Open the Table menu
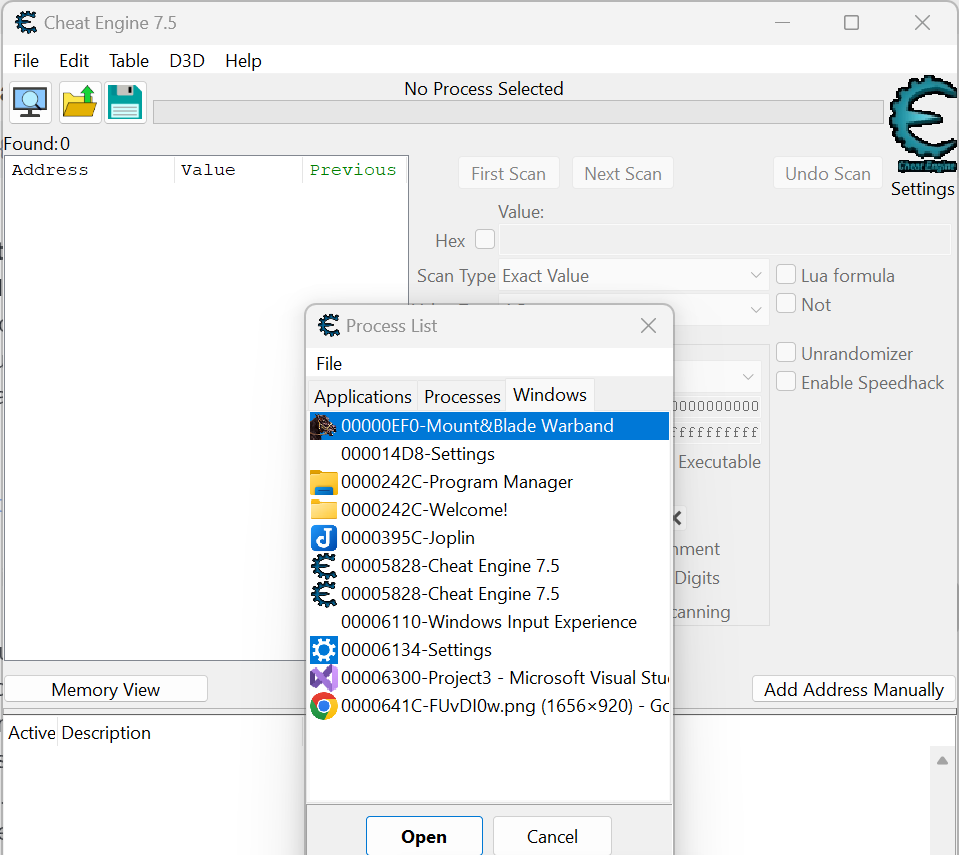 click(129, 61)
